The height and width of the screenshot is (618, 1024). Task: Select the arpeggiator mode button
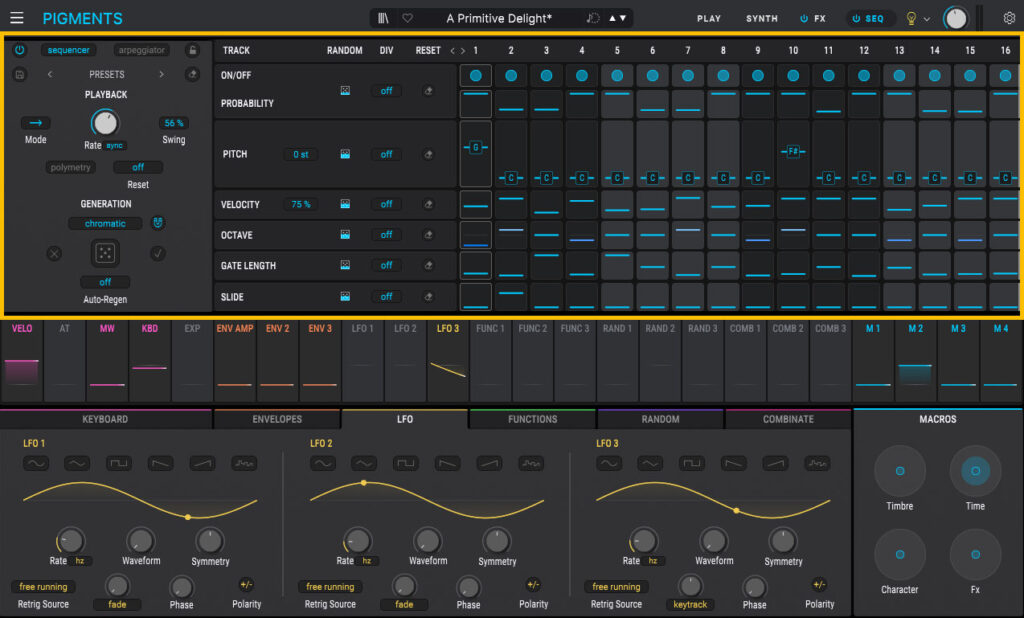(x=141, y=50)
